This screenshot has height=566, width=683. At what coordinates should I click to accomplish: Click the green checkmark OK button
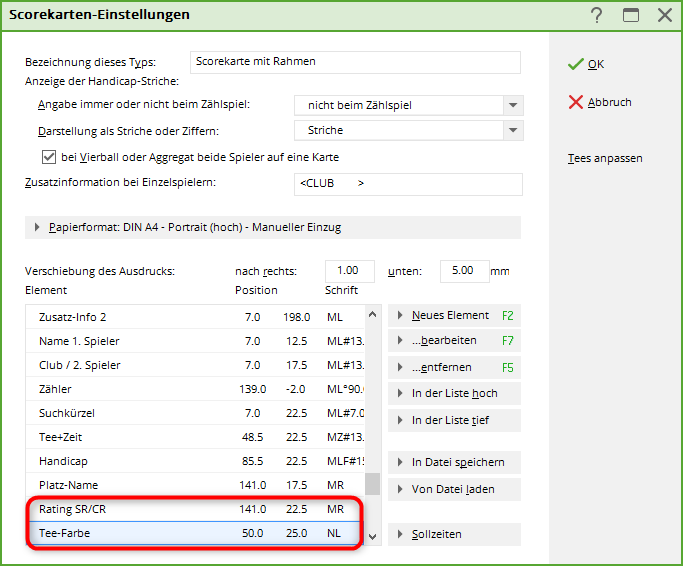[586, 64]
